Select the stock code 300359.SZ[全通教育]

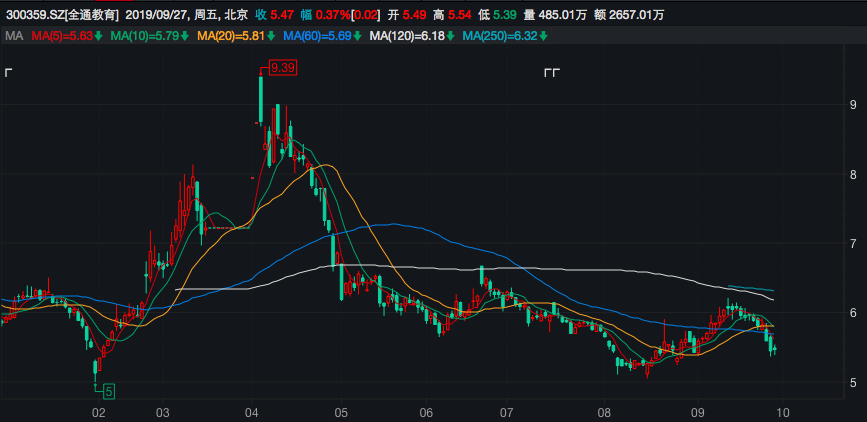62,15
